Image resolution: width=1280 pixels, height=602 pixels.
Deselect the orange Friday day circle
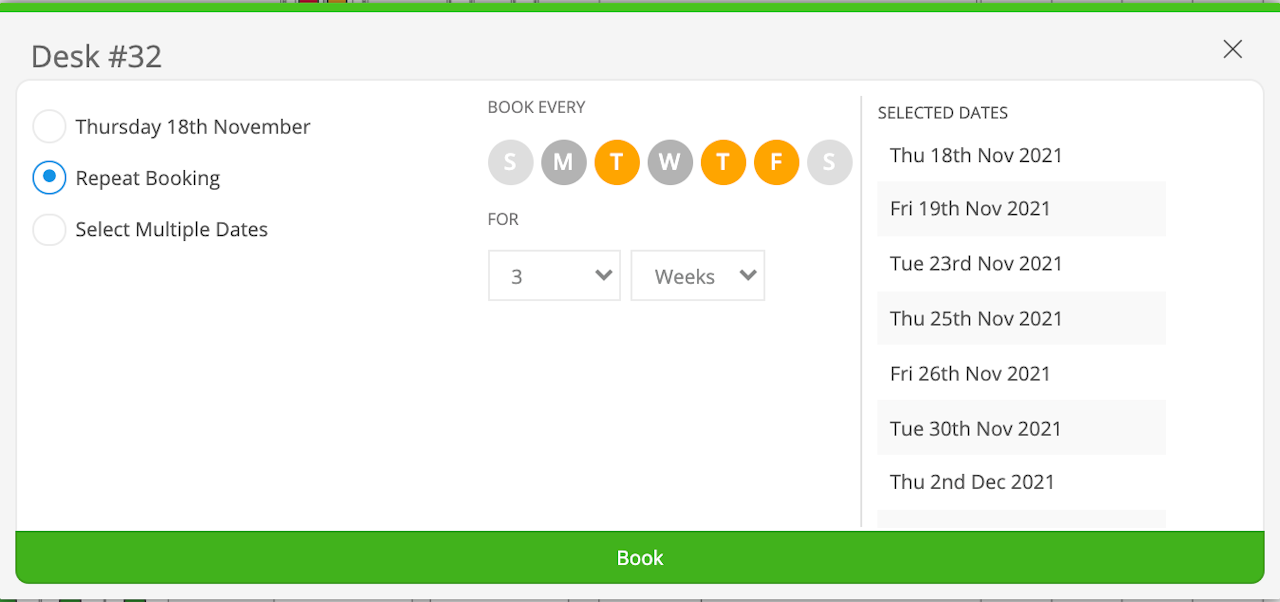click(x=776, y=162)
